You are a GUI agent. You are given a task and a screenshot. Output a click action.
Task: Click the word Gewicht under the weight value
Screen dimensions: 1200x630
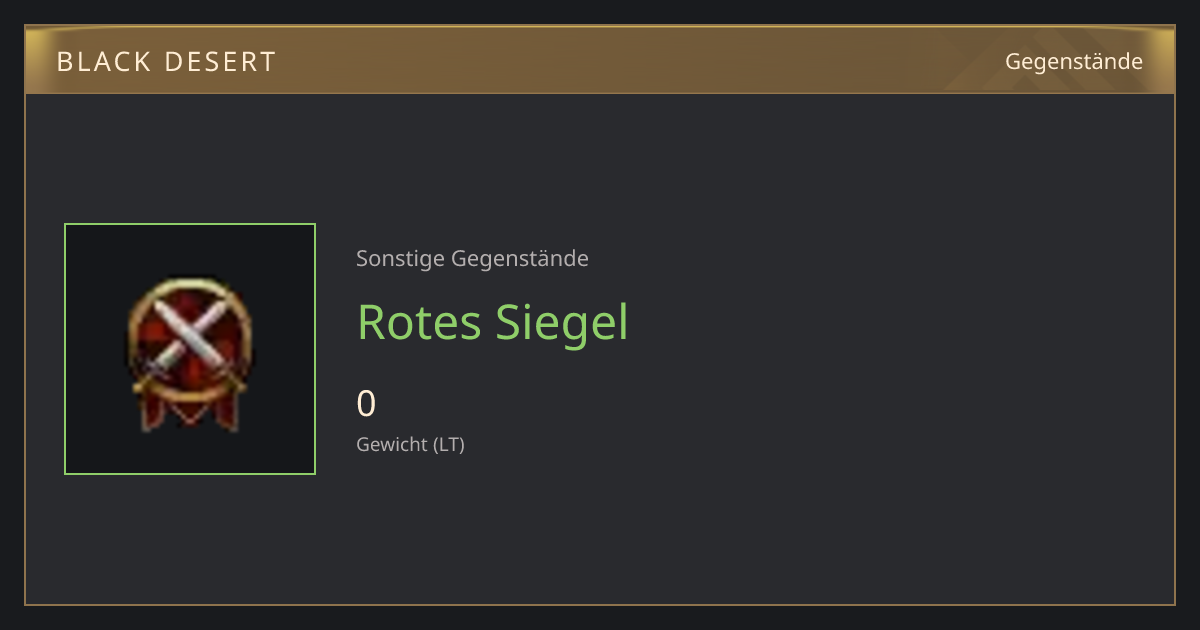[392, 445]
